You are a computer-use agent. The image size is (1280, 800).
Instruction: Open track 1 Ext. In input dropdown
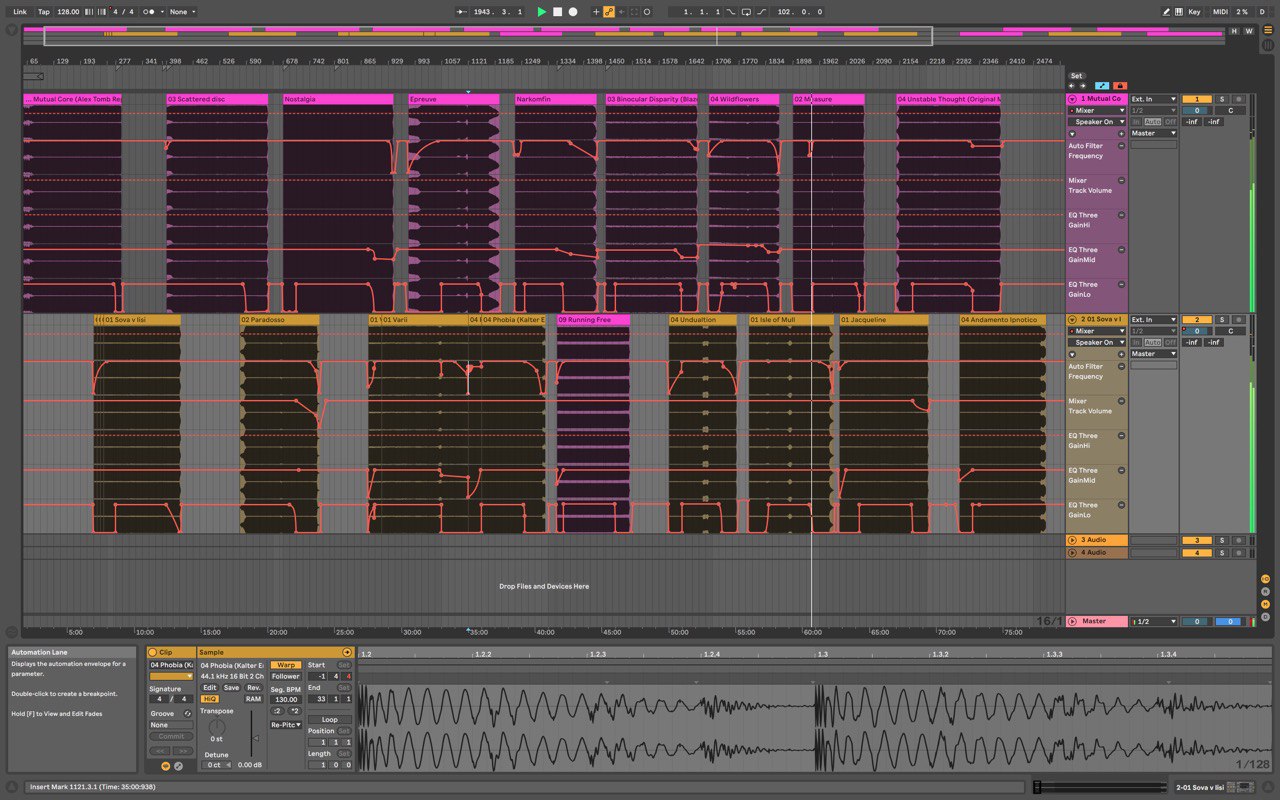click(1154, 99)
